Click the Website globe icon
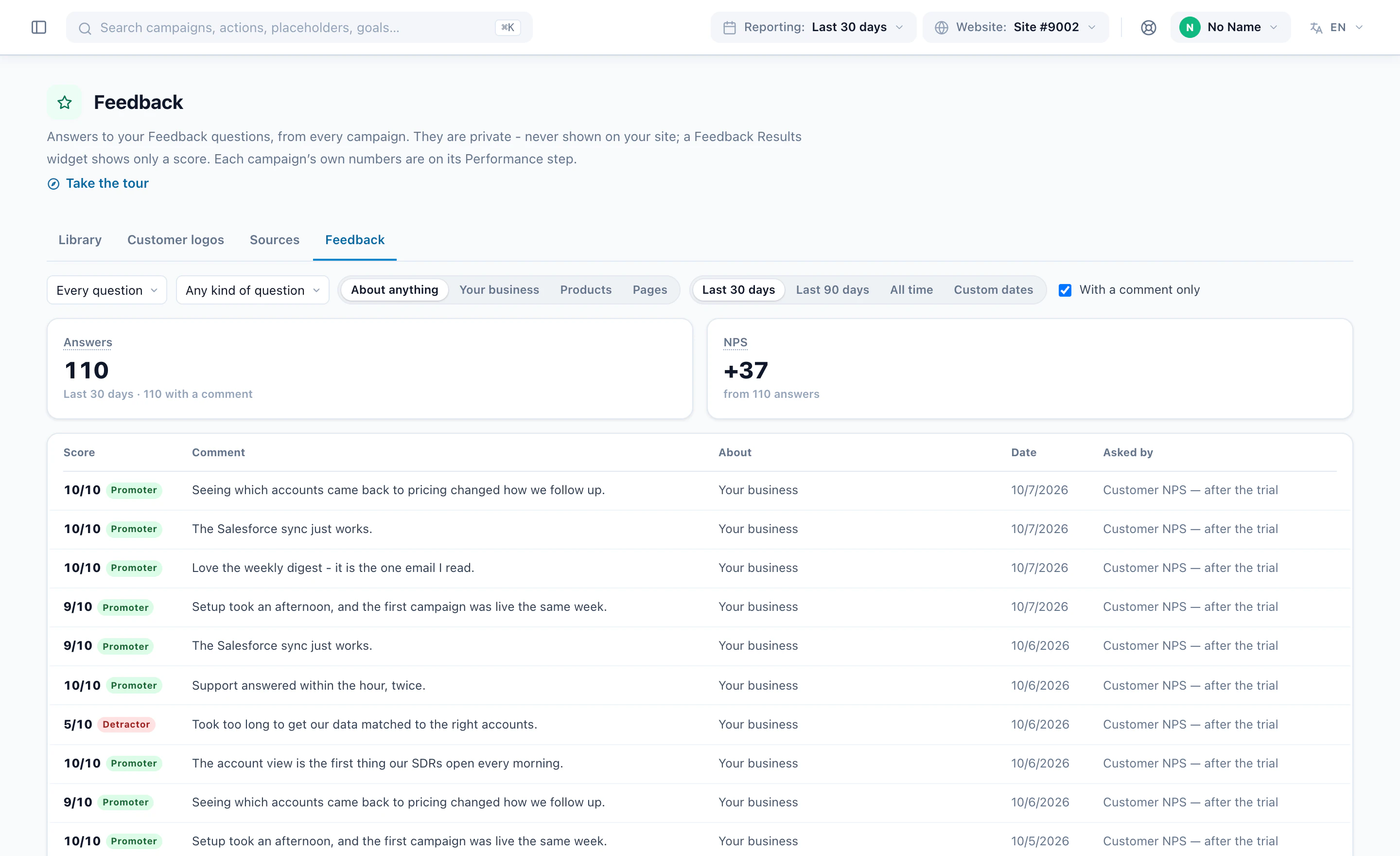Viewport: 1400px width, 856px height. point(942,27)
